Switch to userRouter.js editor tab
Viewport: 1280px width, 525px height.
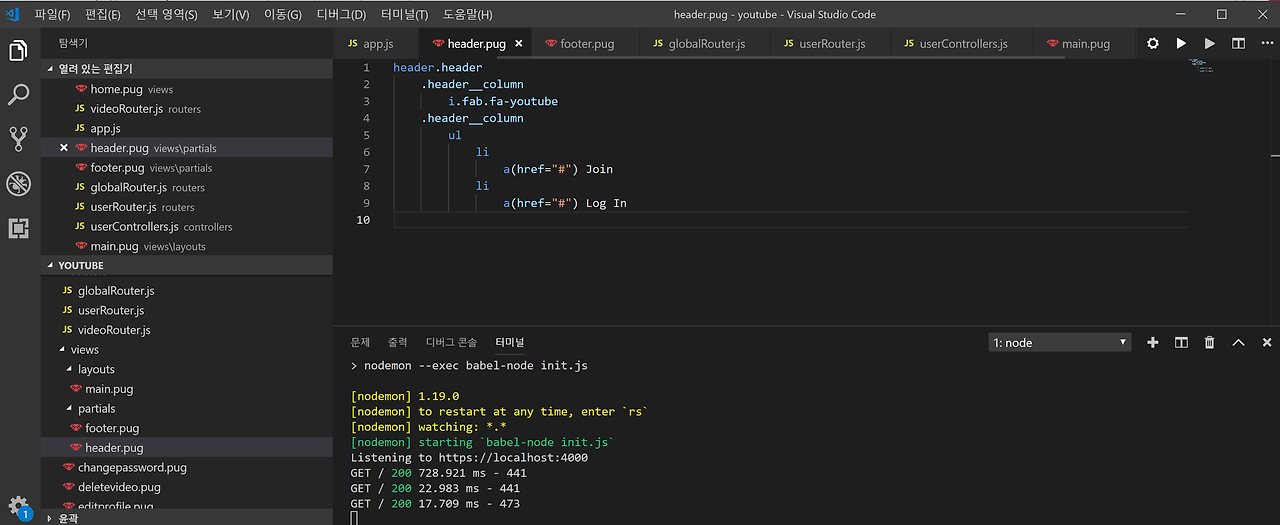tap(831, 44)
